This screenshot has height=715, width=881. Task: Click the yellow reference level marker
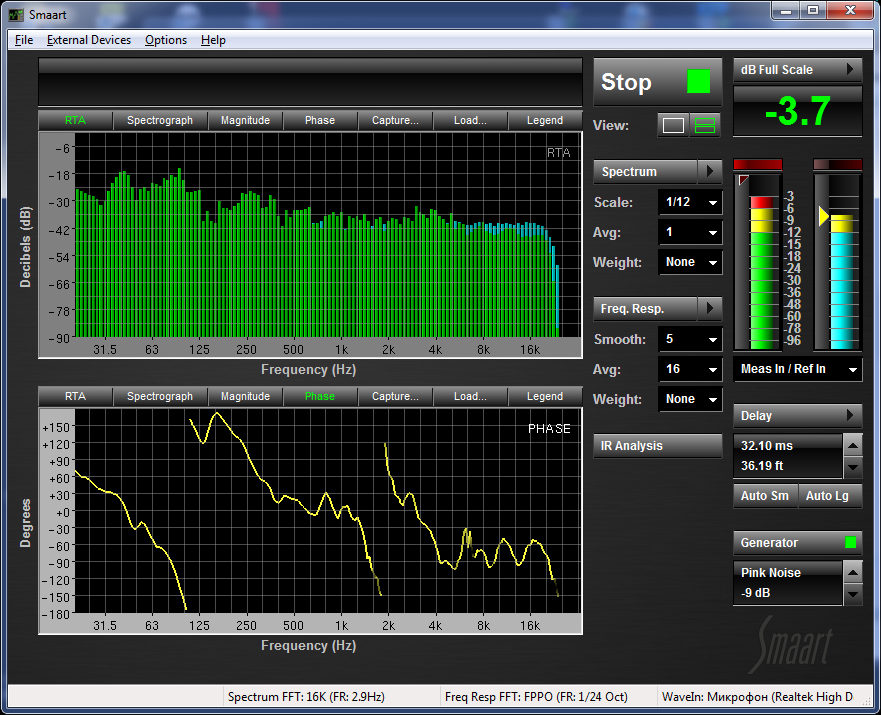[824, 216]
